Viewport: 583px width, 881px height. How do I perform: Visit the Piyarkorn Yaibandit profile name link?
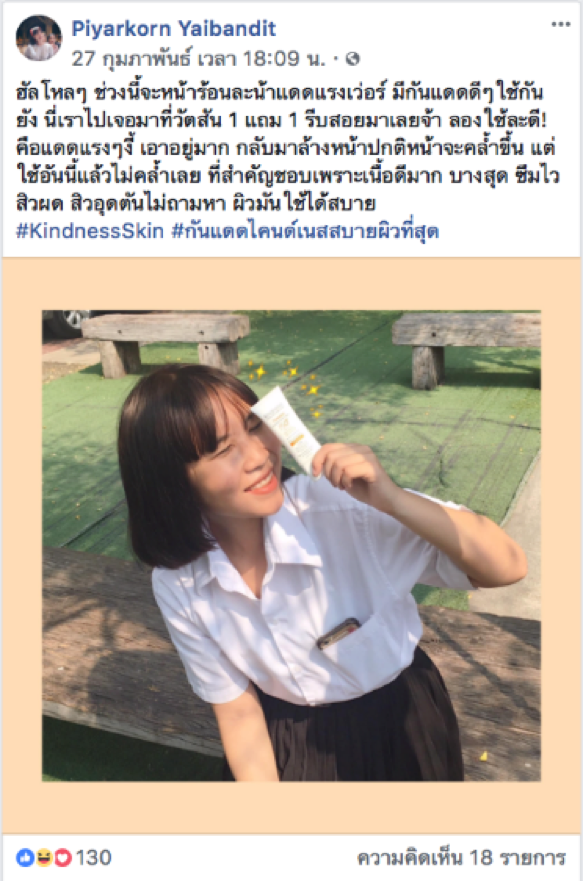coord(174,28)
